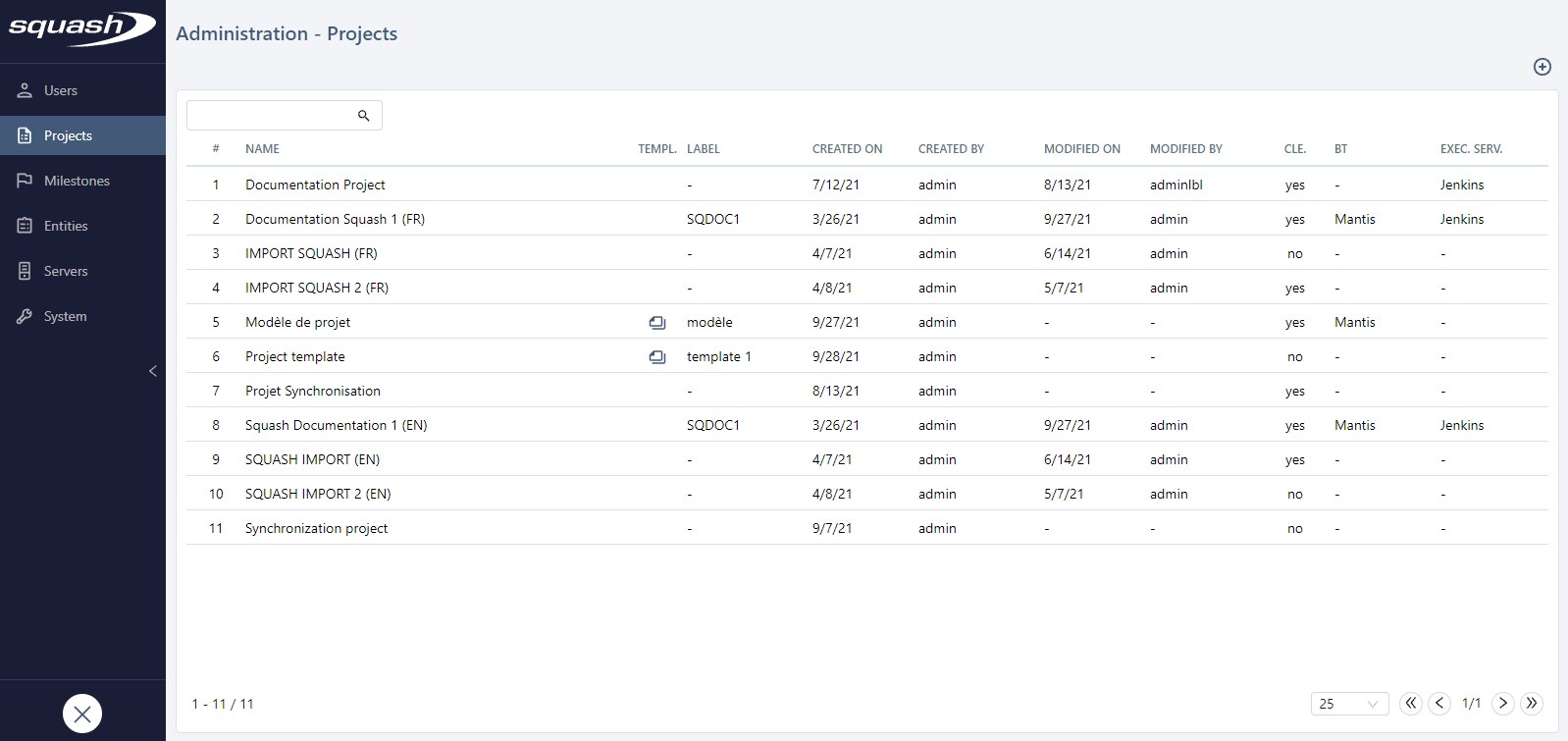Image resolution: width=1568 pixels, height=741 pixels.
Task: Click created date 9/7/21
Action: tap(832, 528)
